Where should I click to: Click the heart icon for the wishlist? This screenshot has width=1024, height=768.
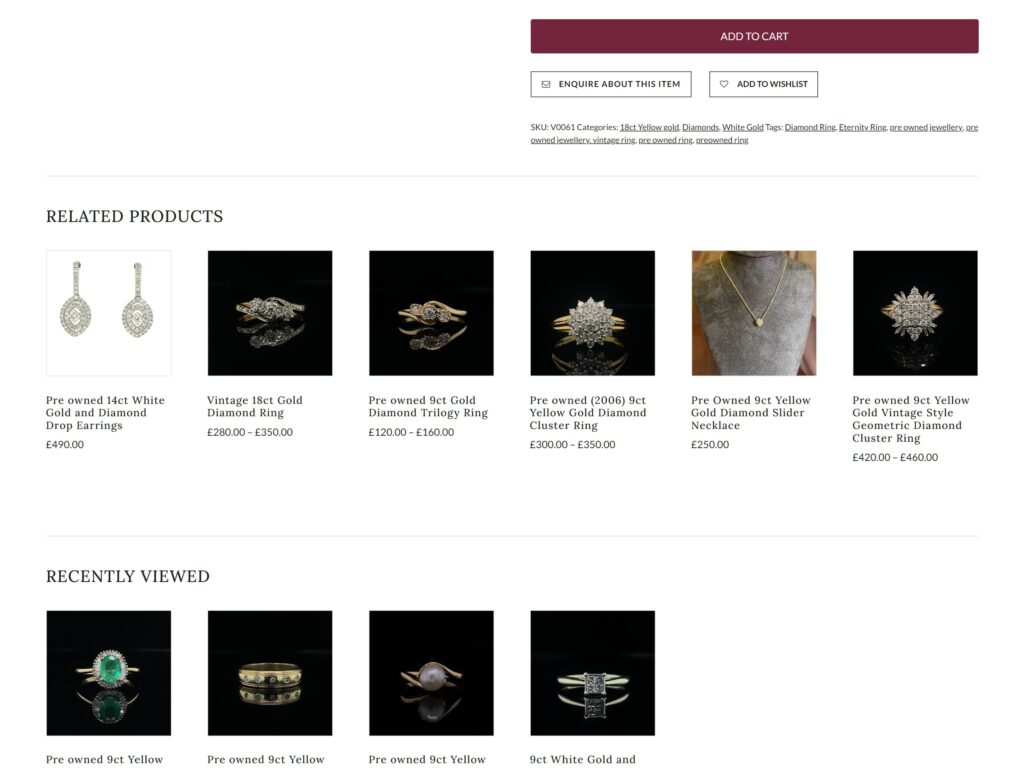click(x=724, y=84)
